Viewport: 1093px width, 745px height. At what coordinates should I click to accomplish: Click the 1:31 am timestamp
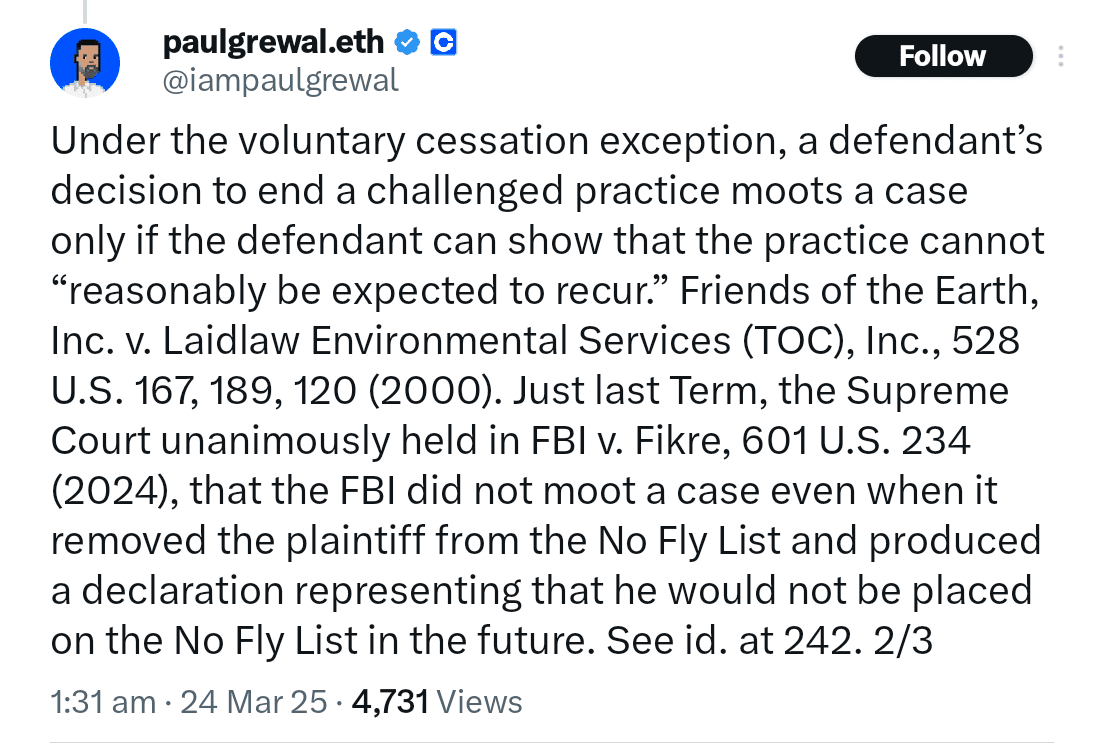point(102,701)
